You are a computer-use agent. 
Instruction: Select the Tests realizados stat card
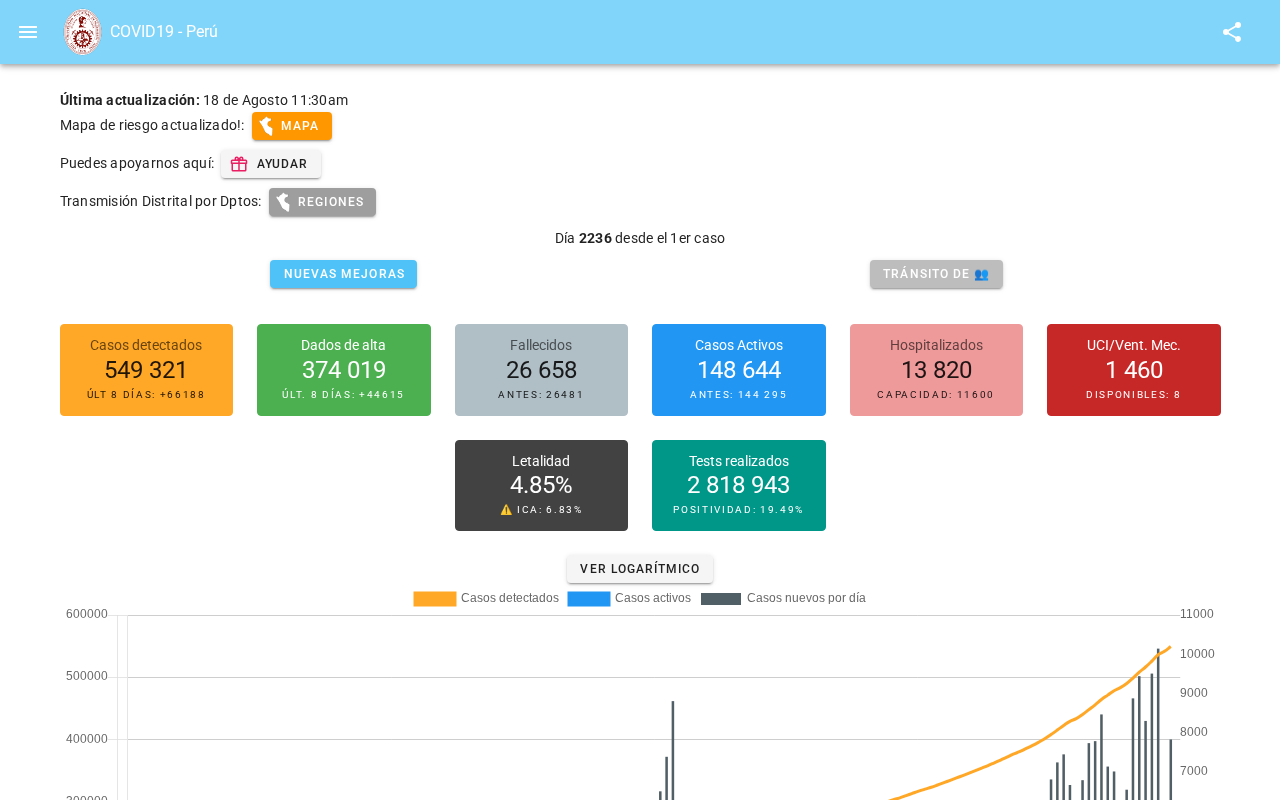point(739,485)
